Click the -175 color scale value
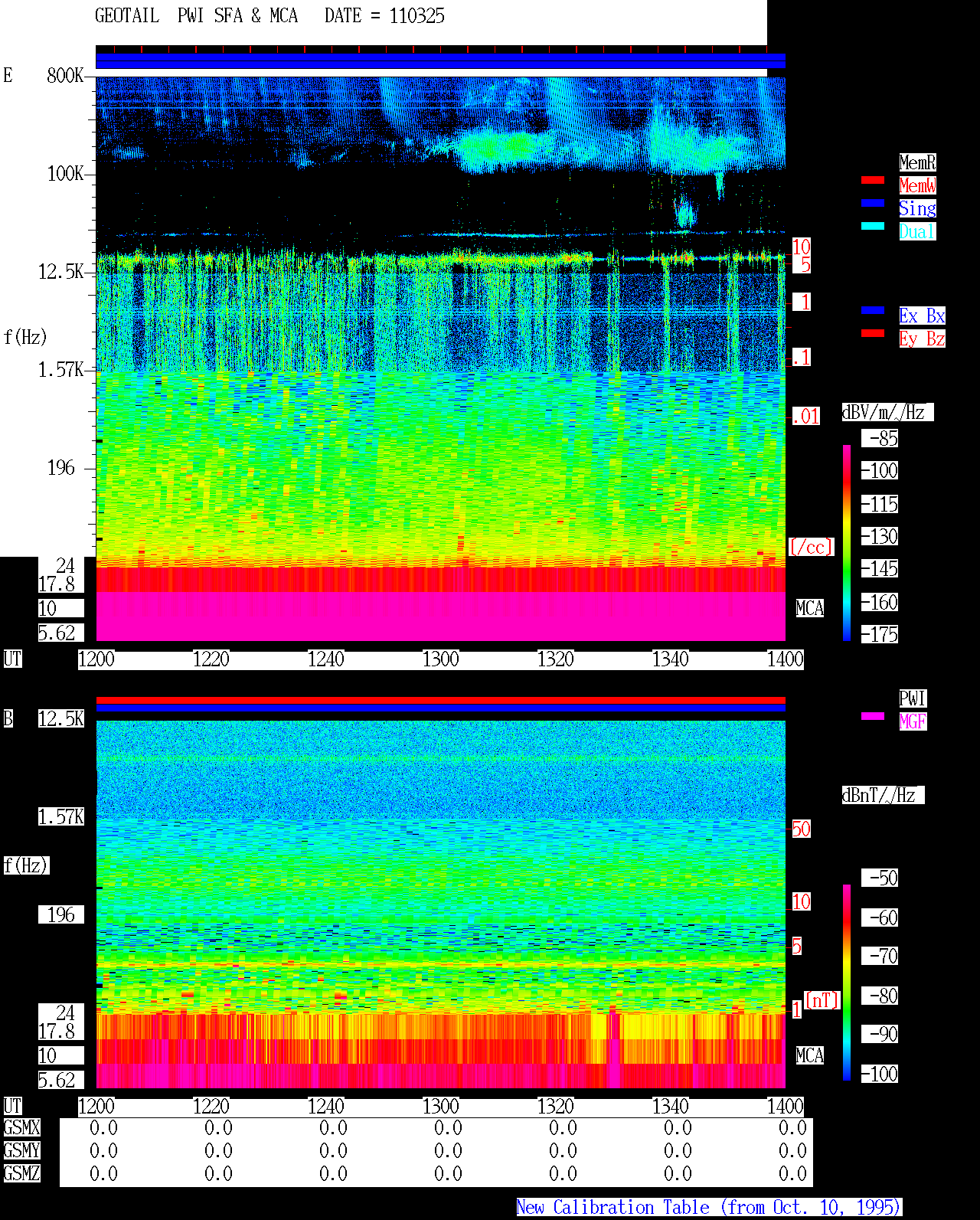 pos(880,634)
